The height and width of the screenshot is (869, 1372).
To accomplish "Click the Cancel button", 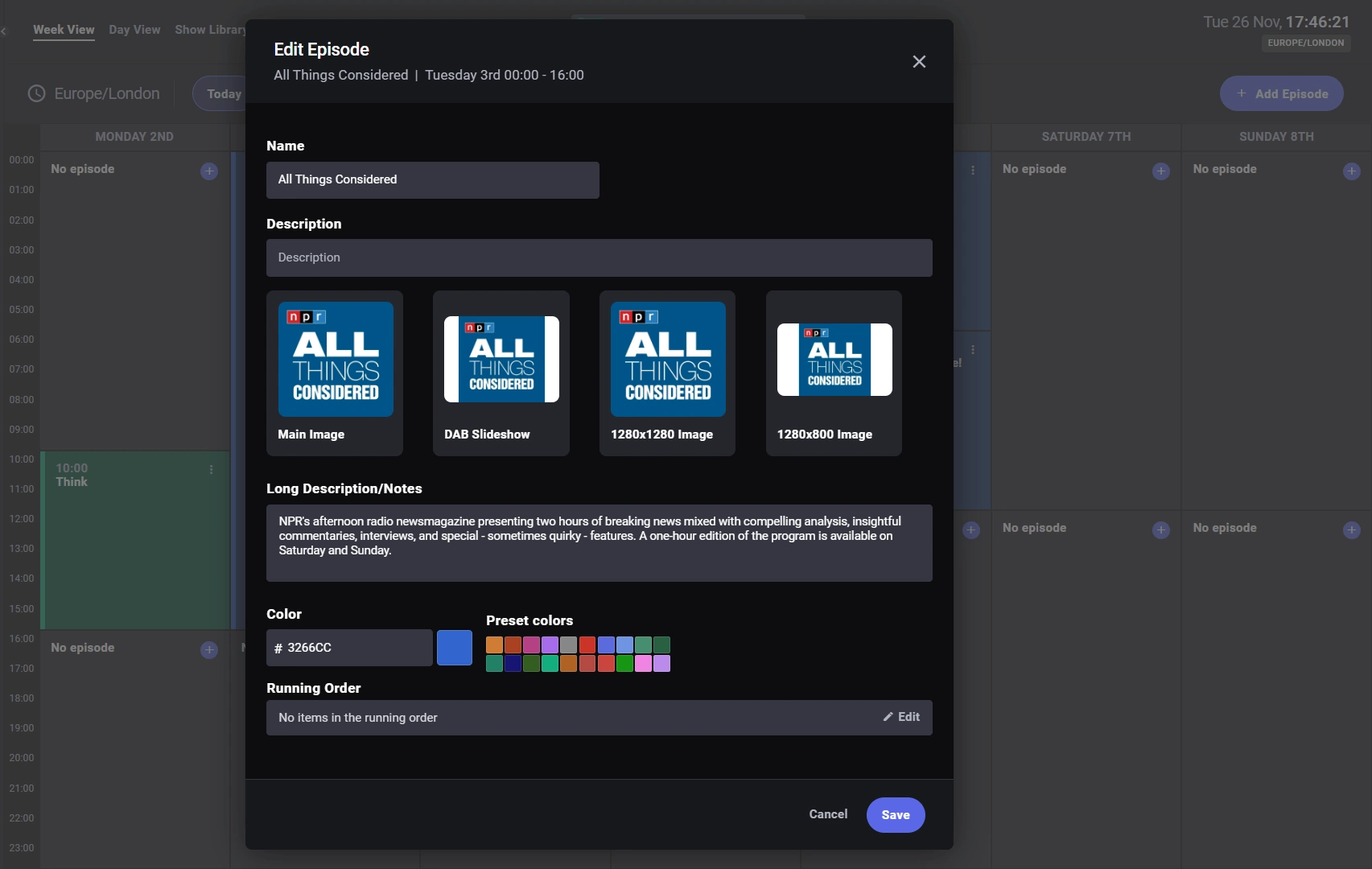I will [828, 814].
